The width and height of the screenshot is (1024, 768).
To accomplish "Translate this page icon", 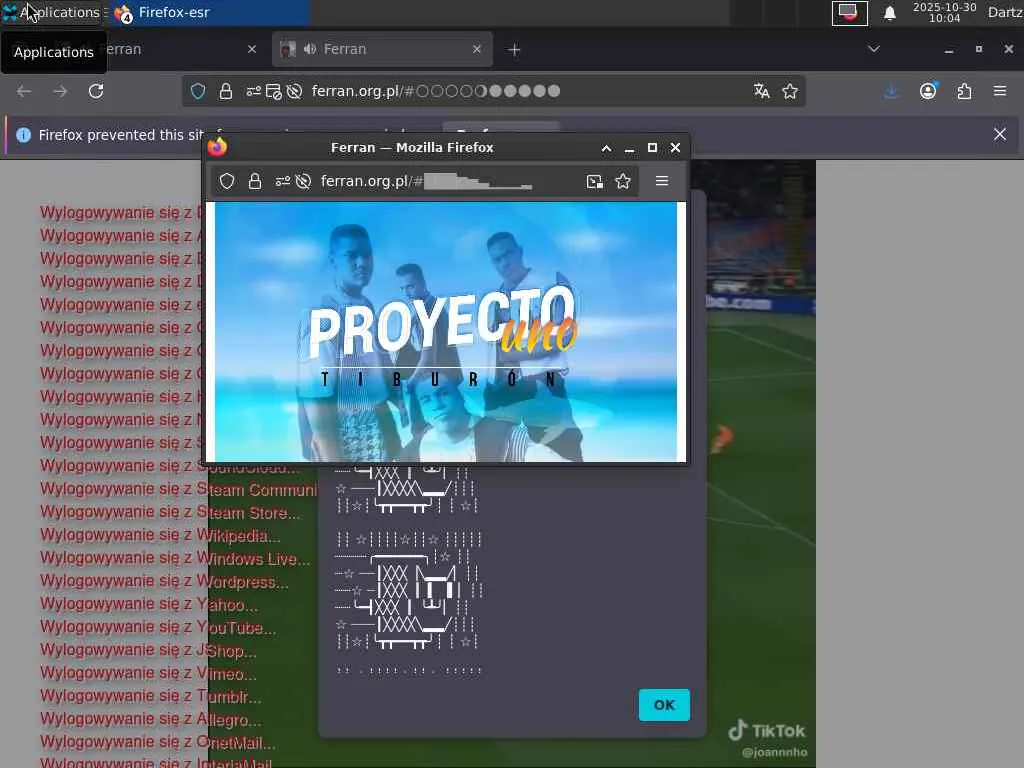I will point(761,91).
